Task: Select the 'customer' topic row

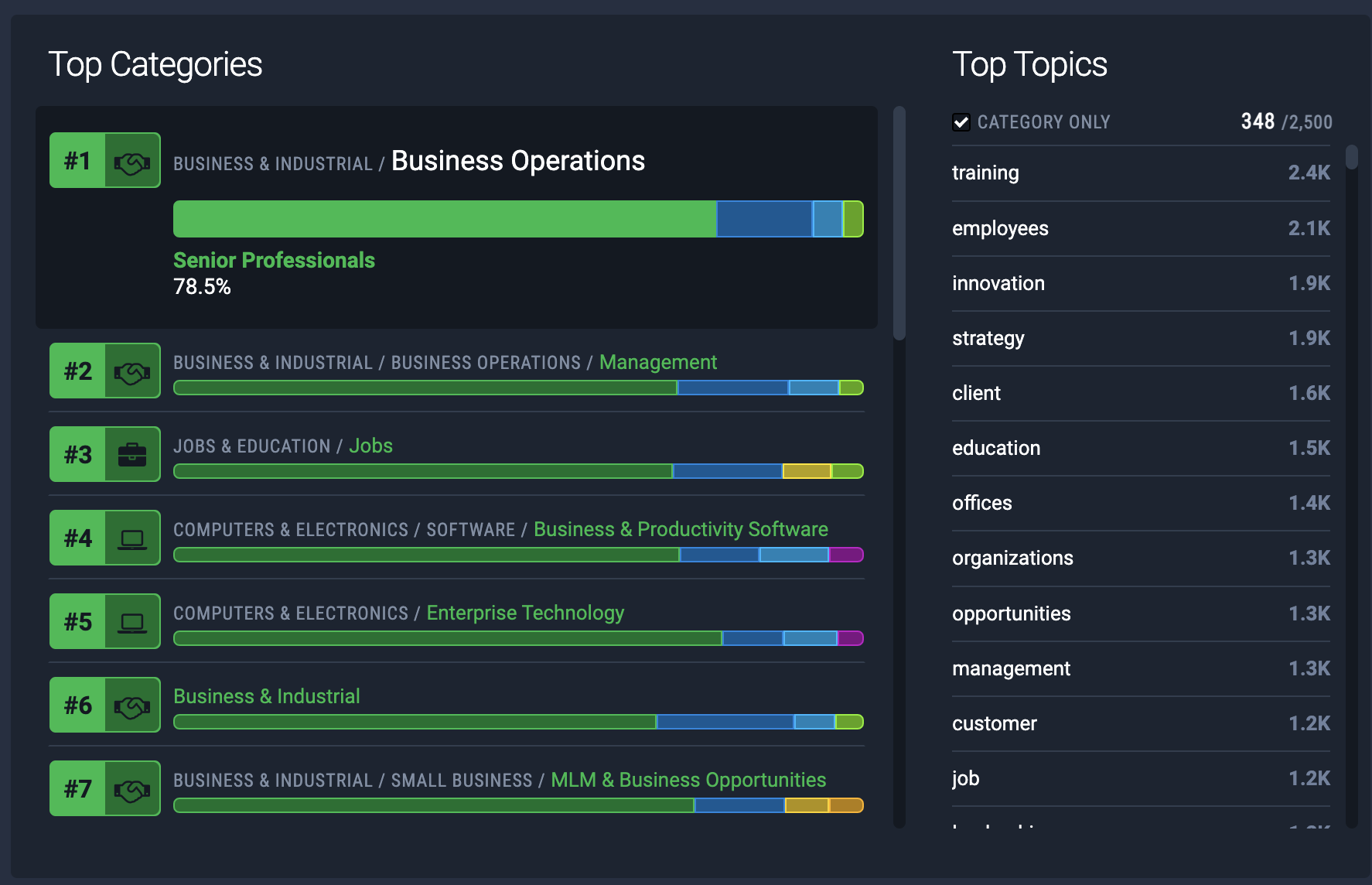Action: (x=1142, y=723)
